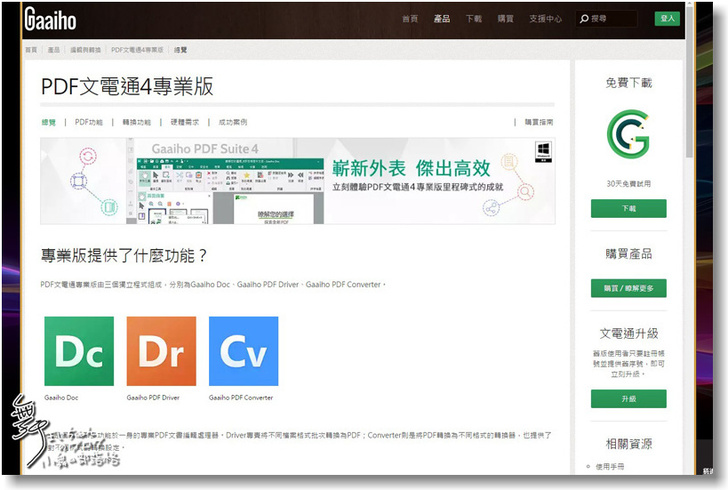Click the green G logo under 免費下載
Screen dimensions: 728x490
(628, 133)
